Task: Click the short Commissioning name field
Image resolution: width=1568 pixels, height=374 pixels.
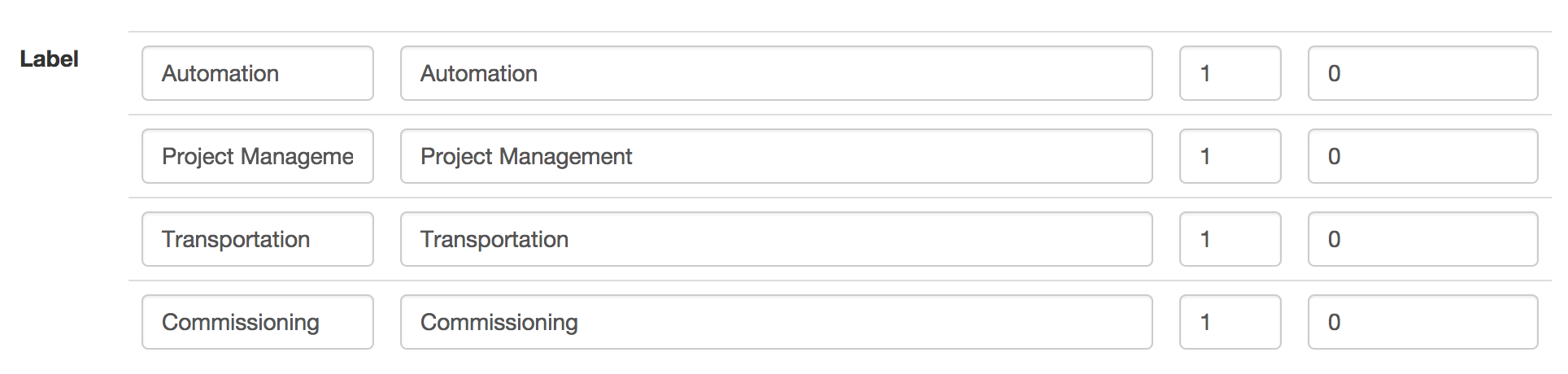Action: click(x=258, y=322)
